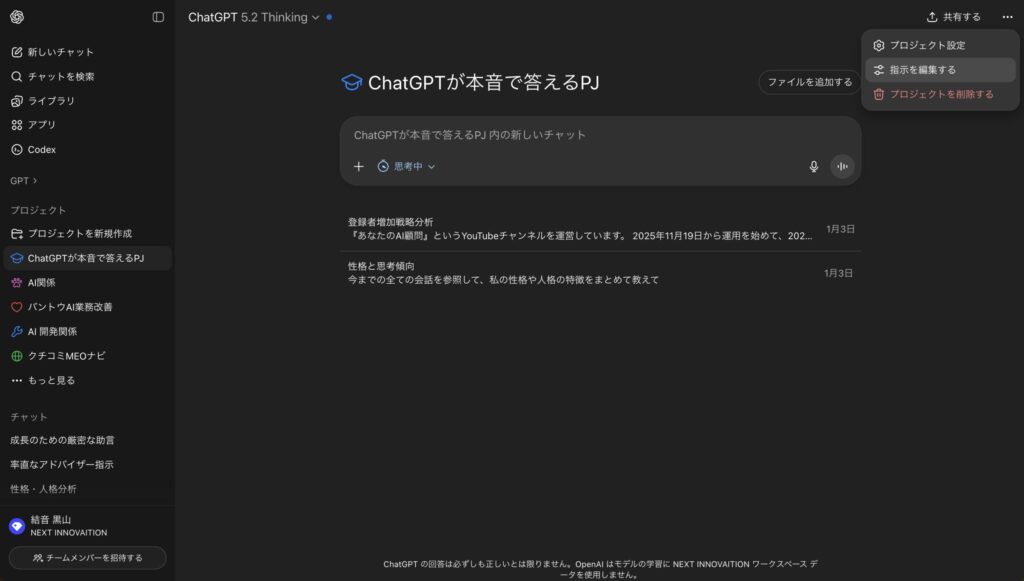
Task: Open the ライブラリ library
Action: click(50, 101)
